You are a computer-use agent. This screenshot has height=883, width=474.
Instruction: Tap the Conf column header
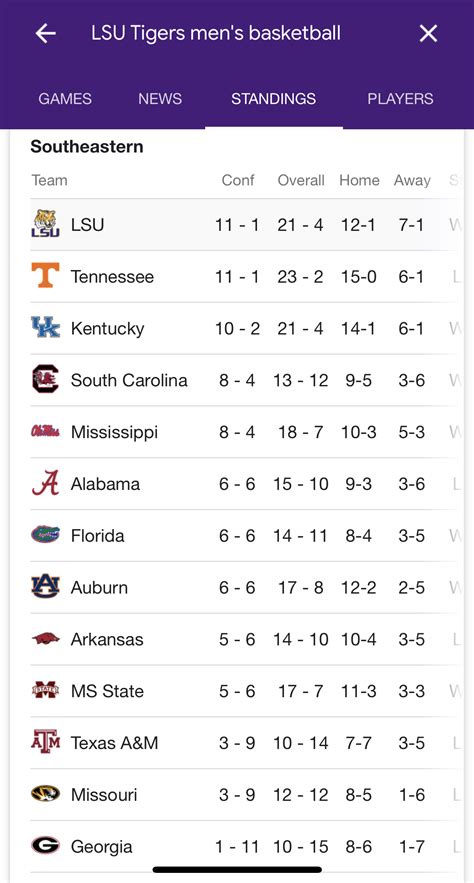coord(238,180)
